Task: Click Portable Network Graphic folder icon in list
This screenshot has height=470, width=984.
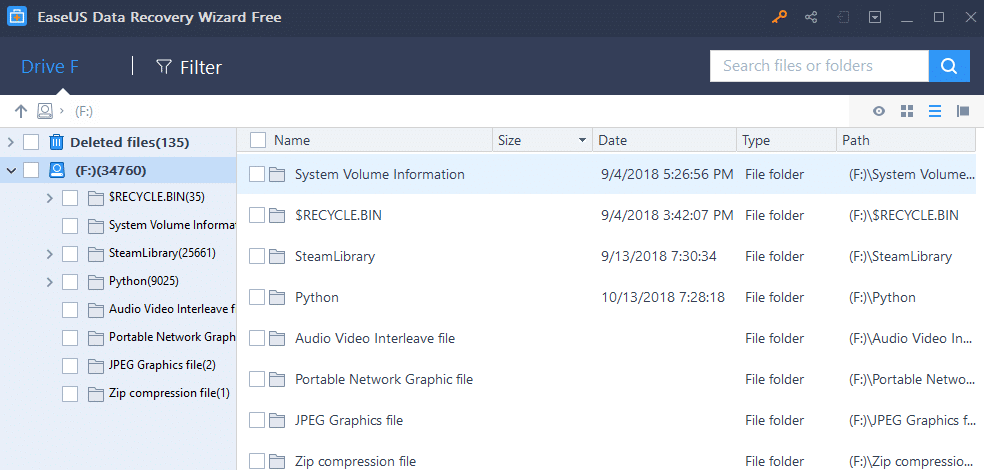Action: coord(277,380)
